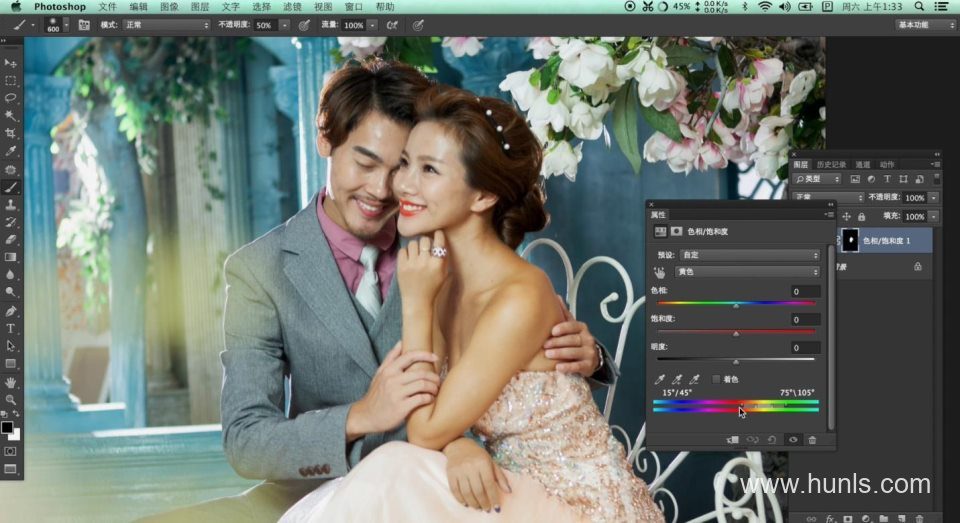The width and height of the screenshot is (960, 523).
Task: Select the Rectangle shape tool
Action: pyautogui.click(x=10, y=364)
